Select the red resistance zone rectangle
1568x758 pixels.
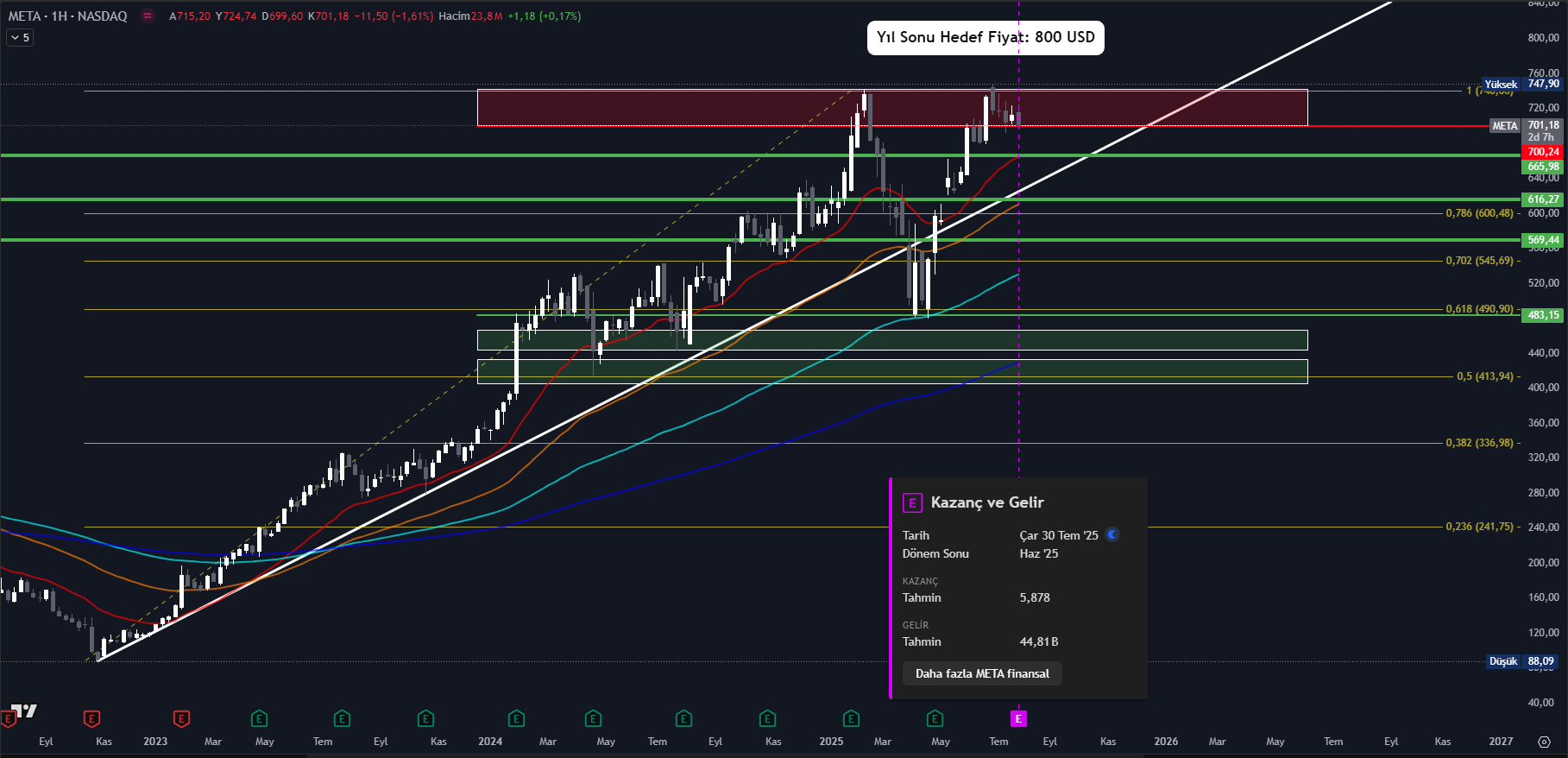pyautogui.click(x=892, y=108)
